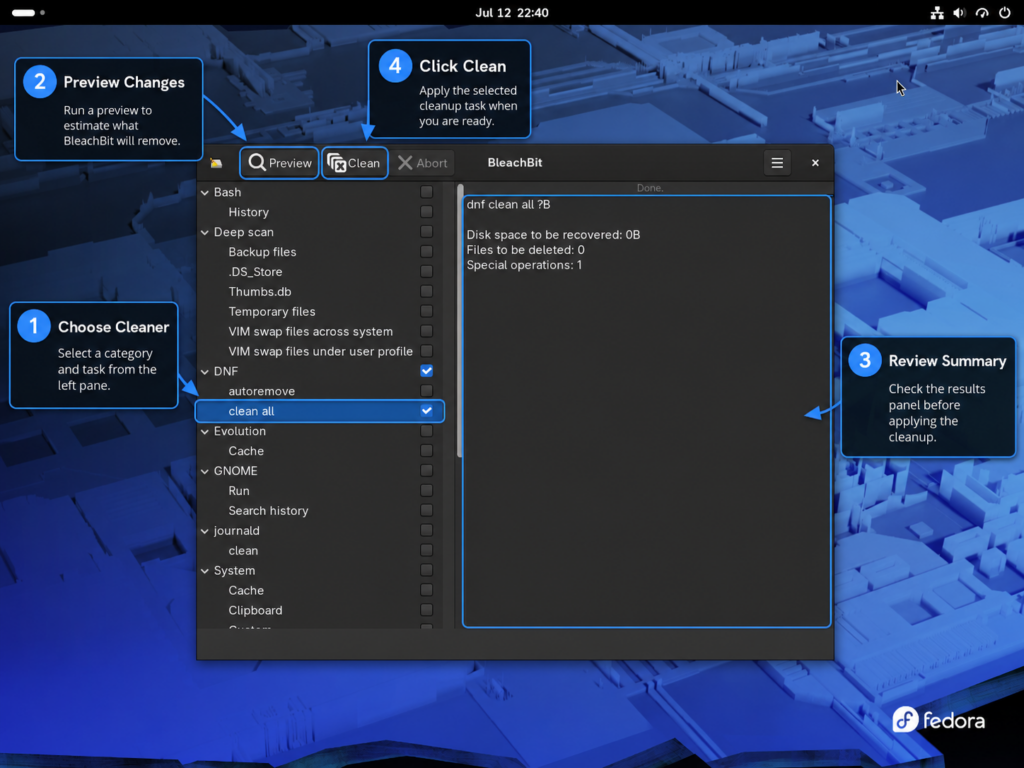Viewport: 1024px width, 768px height.
Task: Click 'Disk space to be recovered: 0B' text
Action: [x=553, y=234]
